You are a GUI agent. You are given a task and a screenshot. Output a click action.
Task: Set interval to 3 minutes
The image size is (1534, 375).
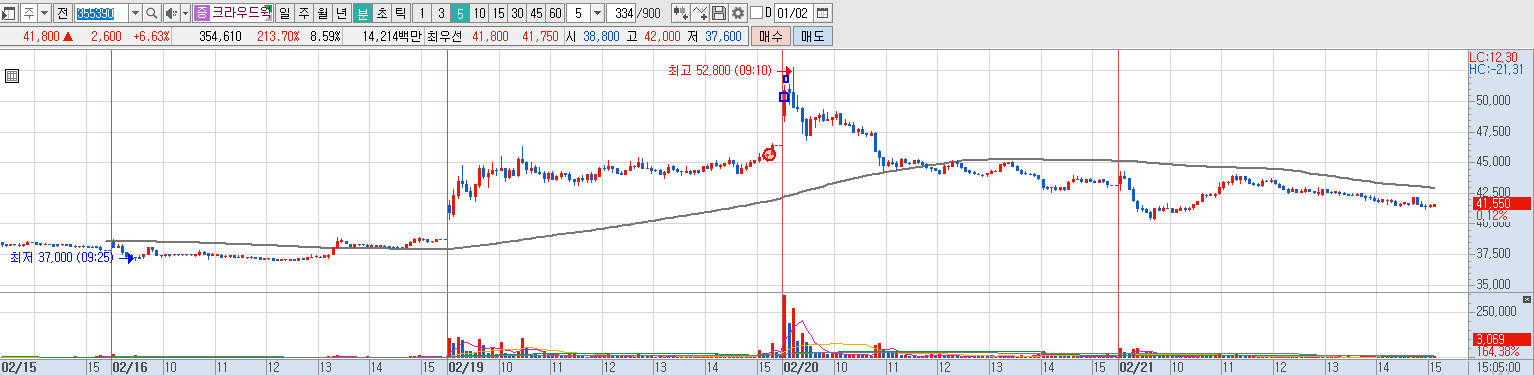[441, 13]
